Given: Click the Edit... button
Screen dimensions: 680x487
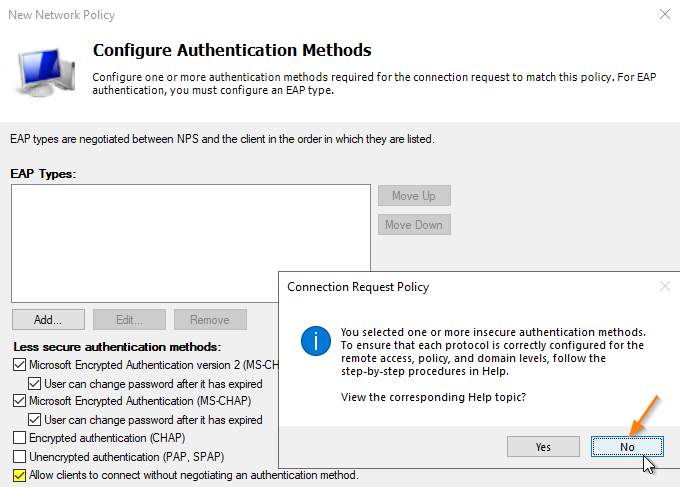Looking at the screenshot, I should pyautogui.click(x=128, y=320).
